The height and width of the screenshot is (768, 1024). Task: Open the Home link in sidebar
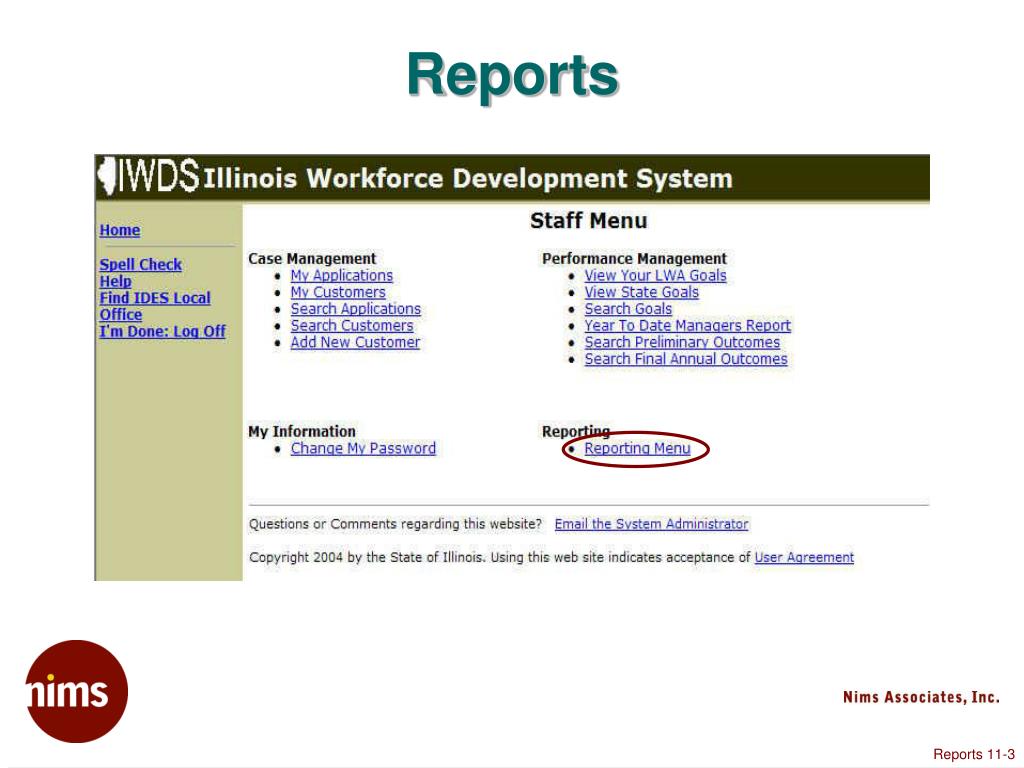pos(120,231)
